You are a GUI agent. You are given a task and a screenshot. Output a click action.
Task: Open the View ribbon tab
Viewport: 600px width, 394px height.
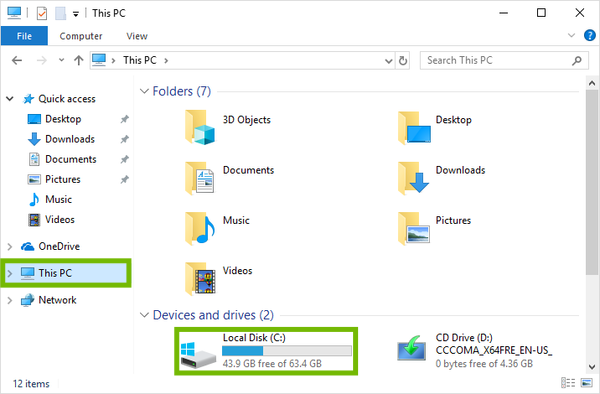137,36
